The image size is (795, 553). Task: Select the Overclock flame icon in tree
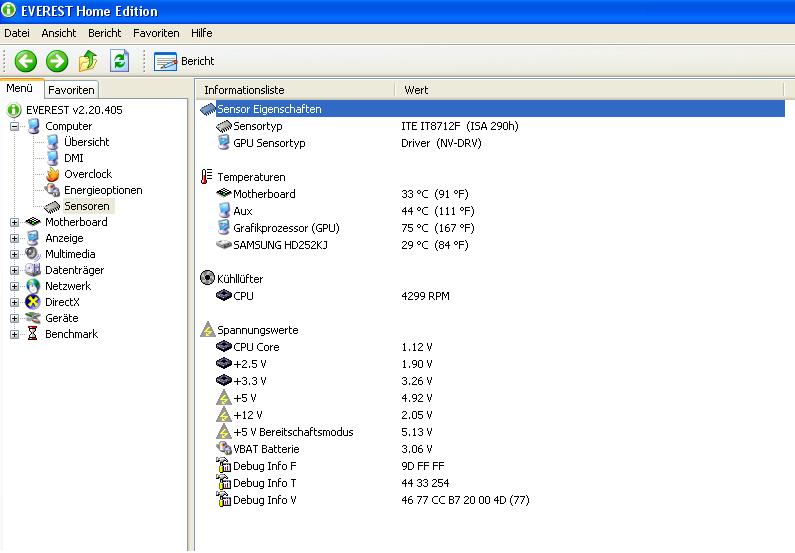(53, 174)
